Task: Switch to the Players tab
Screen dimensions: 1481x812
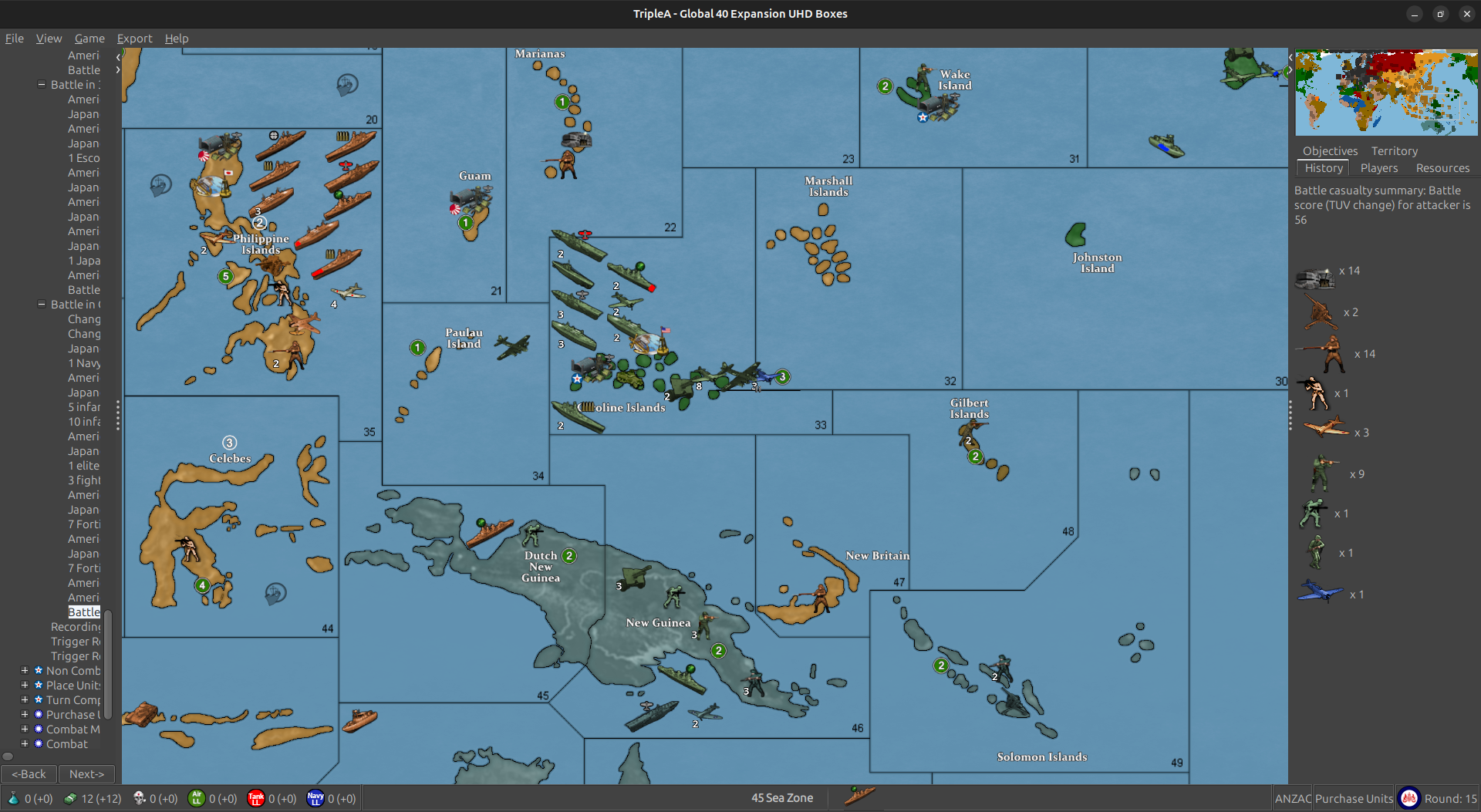Action: 1378,168
